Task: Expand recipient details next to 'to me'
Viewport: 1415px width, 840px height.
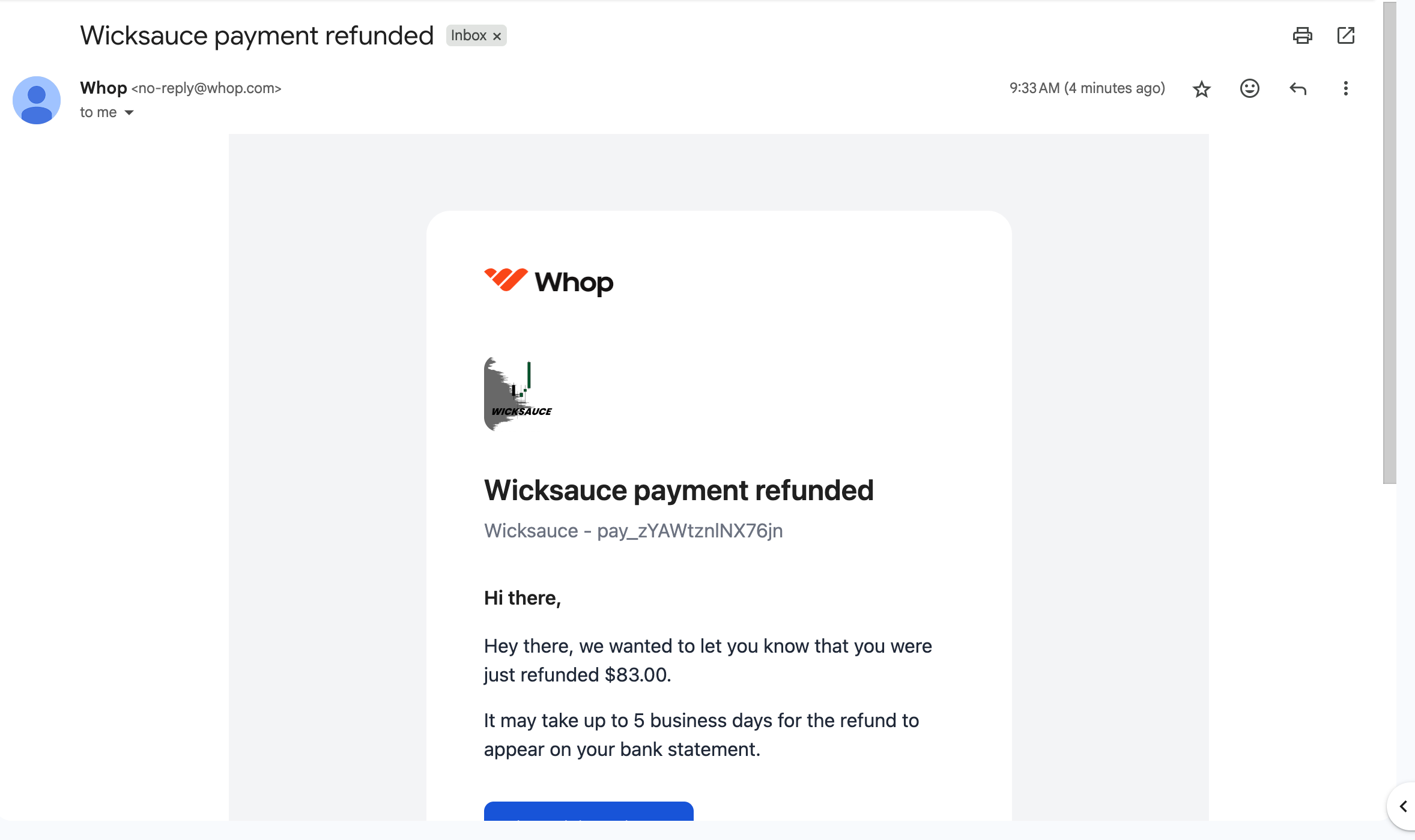Action: tap(129, 113)
